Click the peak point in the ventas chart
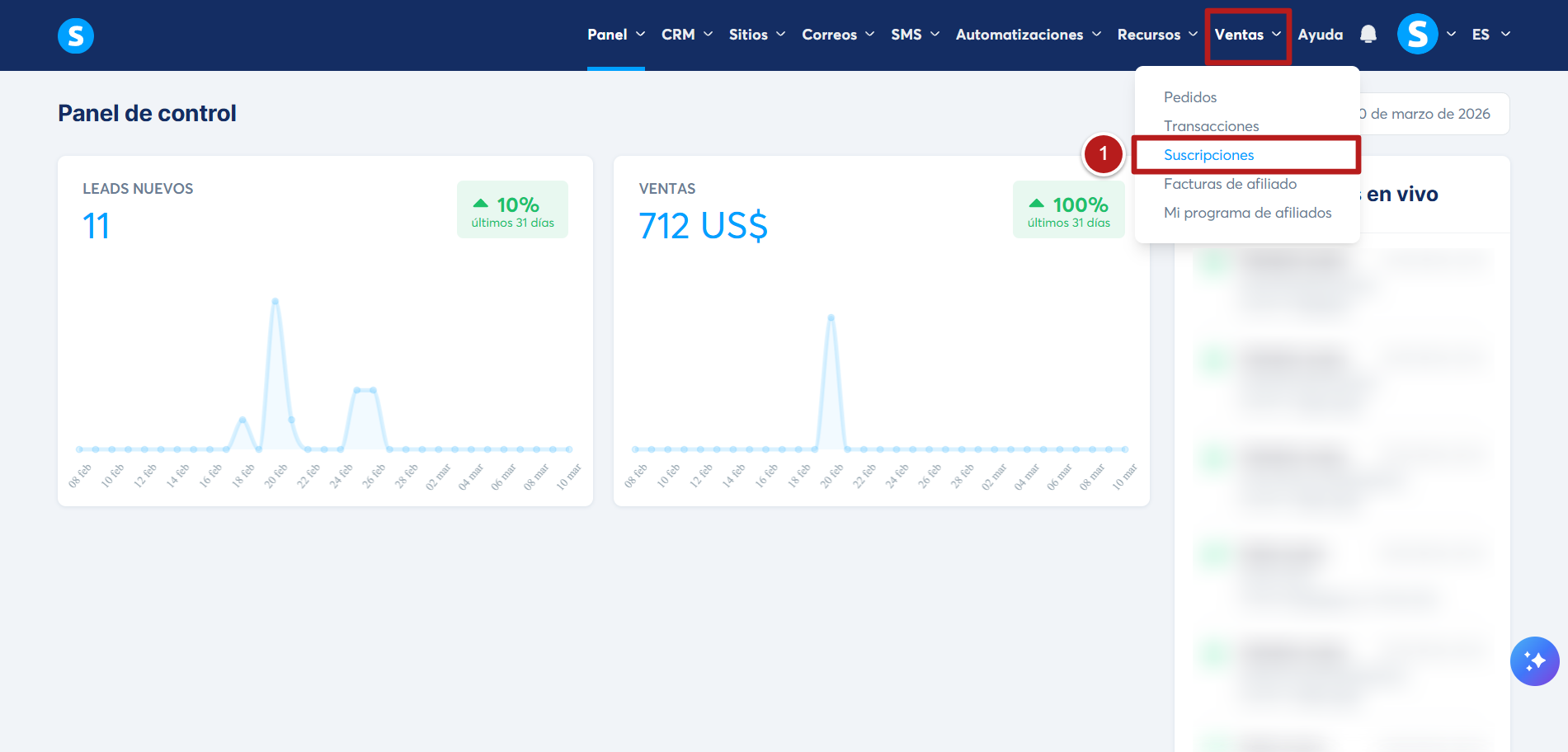The height and width of the screenshot is (752, 1568). [x=831, y=317]
